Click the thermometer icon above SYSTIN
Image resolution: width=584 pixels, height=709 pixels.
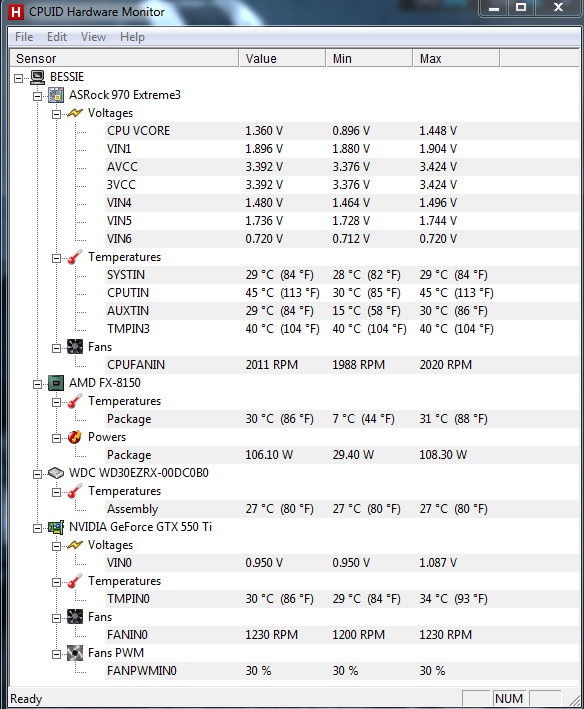point(75,257)
